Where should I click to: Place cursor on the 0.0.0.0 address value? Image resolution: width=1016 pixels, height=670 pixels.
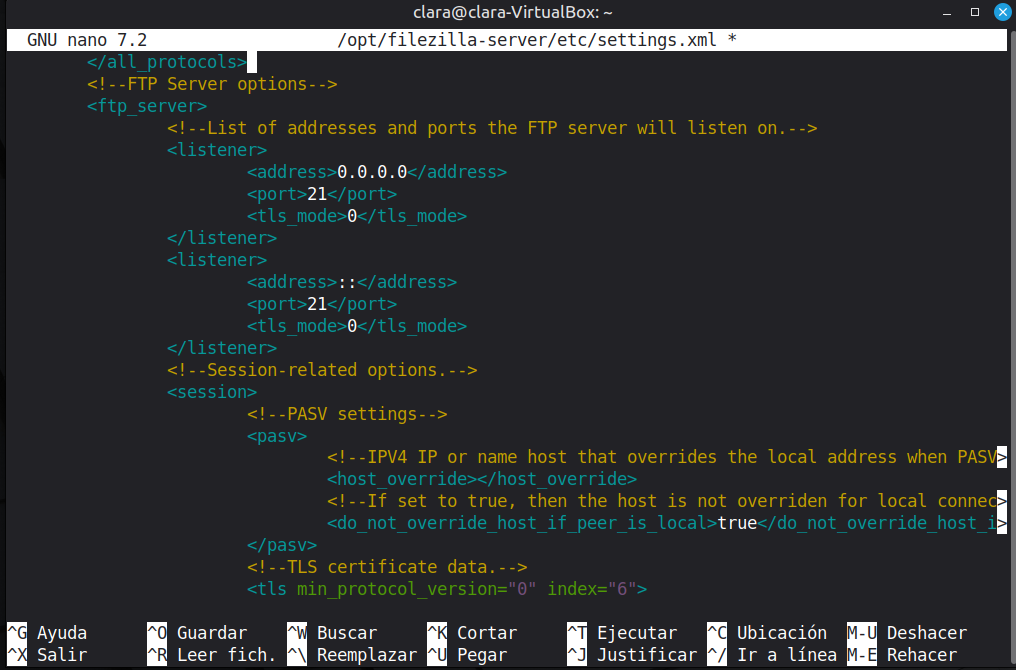tap(372, 172)
